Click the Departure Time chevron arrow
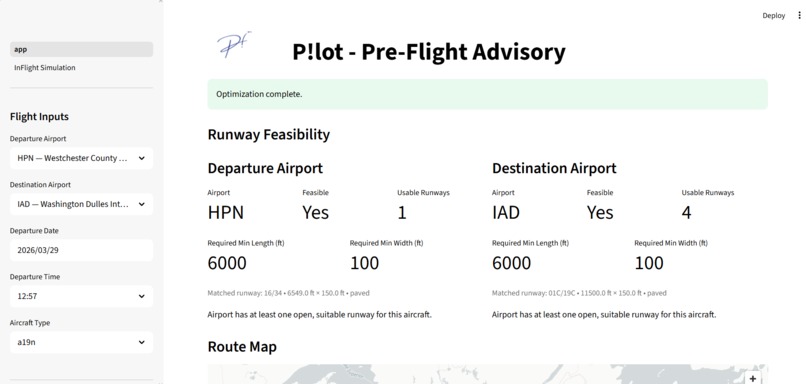Image resolution: width=806 pixels, height=384 pixels. (x=142, y=296)
